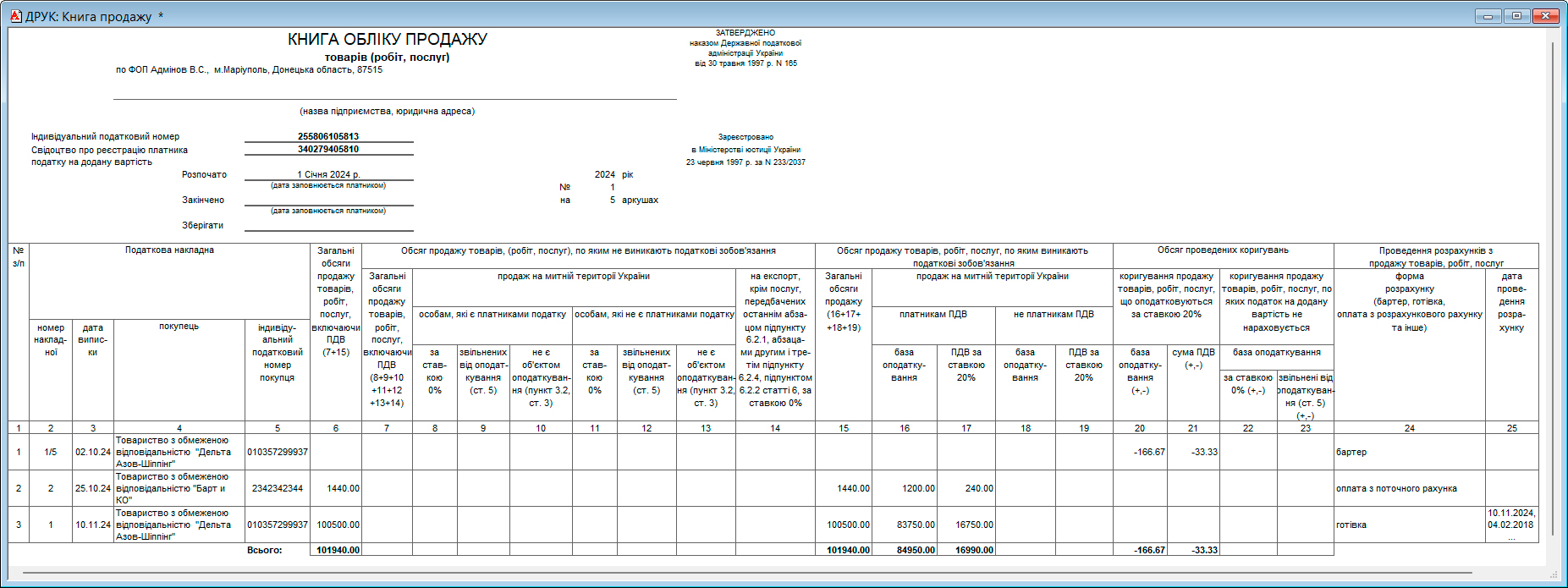Click the buyer tax number 2342342344

pyautogui.click(x=278, y=488)
